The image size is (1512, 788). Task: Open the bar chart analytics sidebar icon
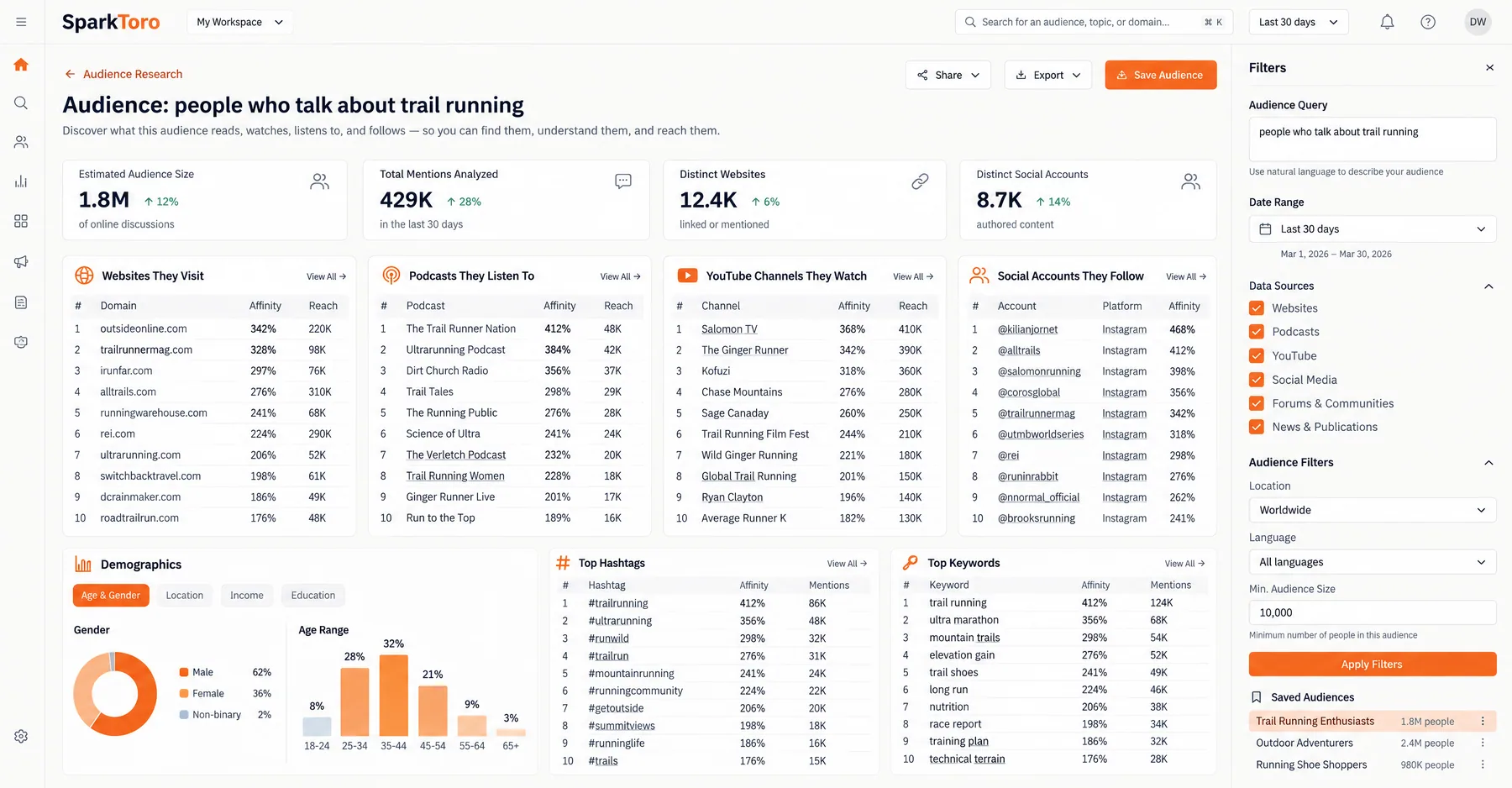tap(21, 181)
